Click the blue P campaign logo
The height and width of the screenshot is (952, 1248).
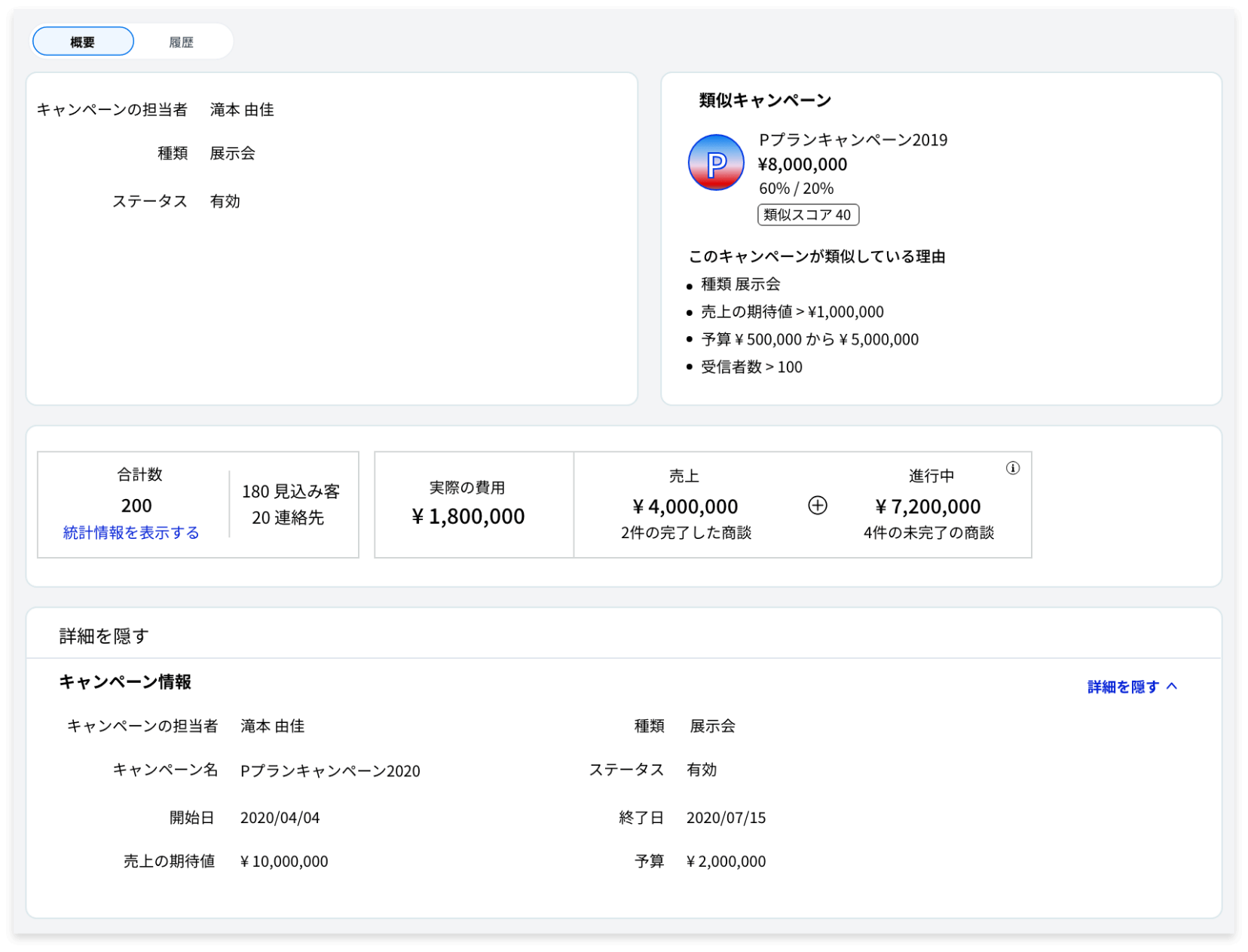[716, 162]
